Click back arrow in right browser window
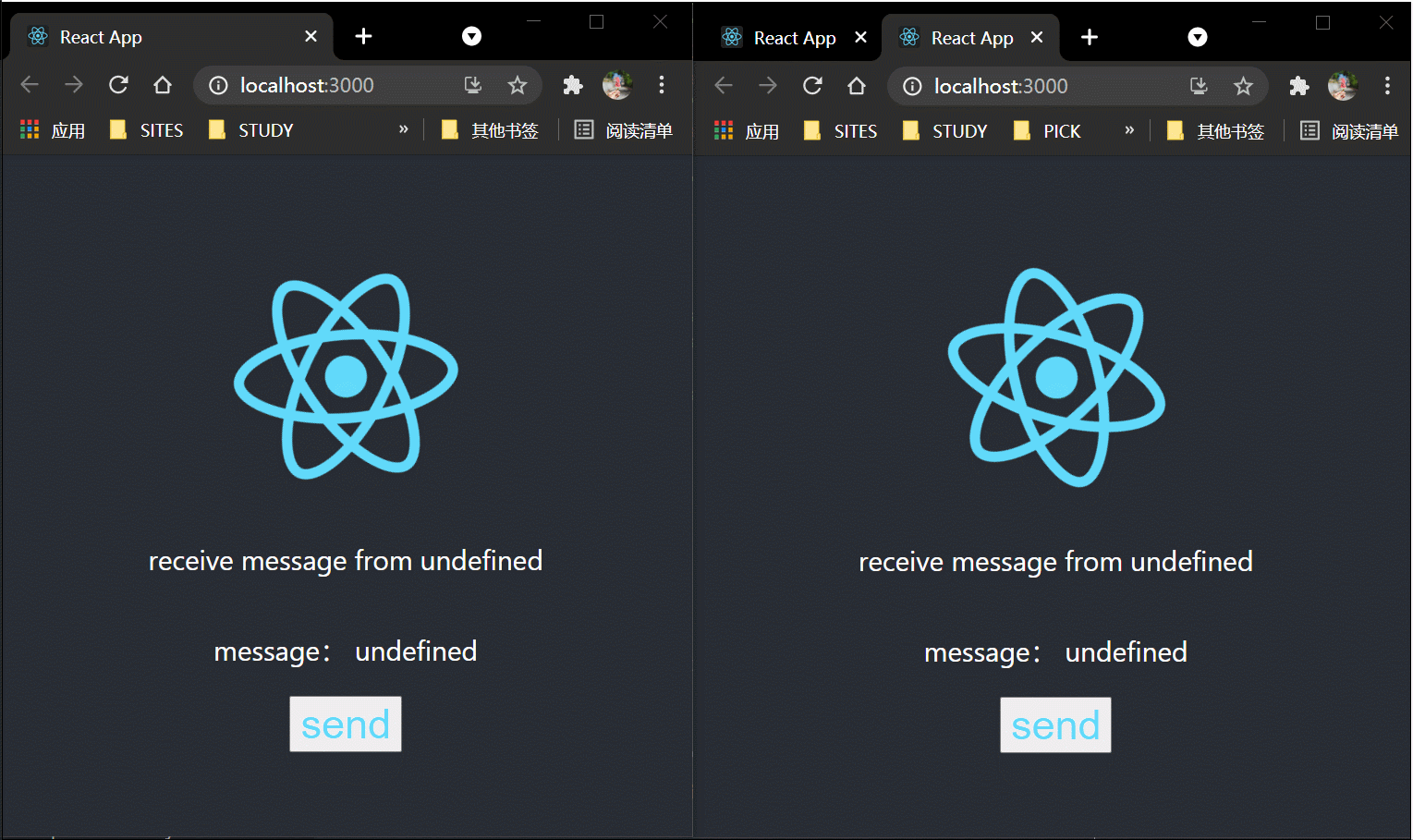 pos(724,86)
